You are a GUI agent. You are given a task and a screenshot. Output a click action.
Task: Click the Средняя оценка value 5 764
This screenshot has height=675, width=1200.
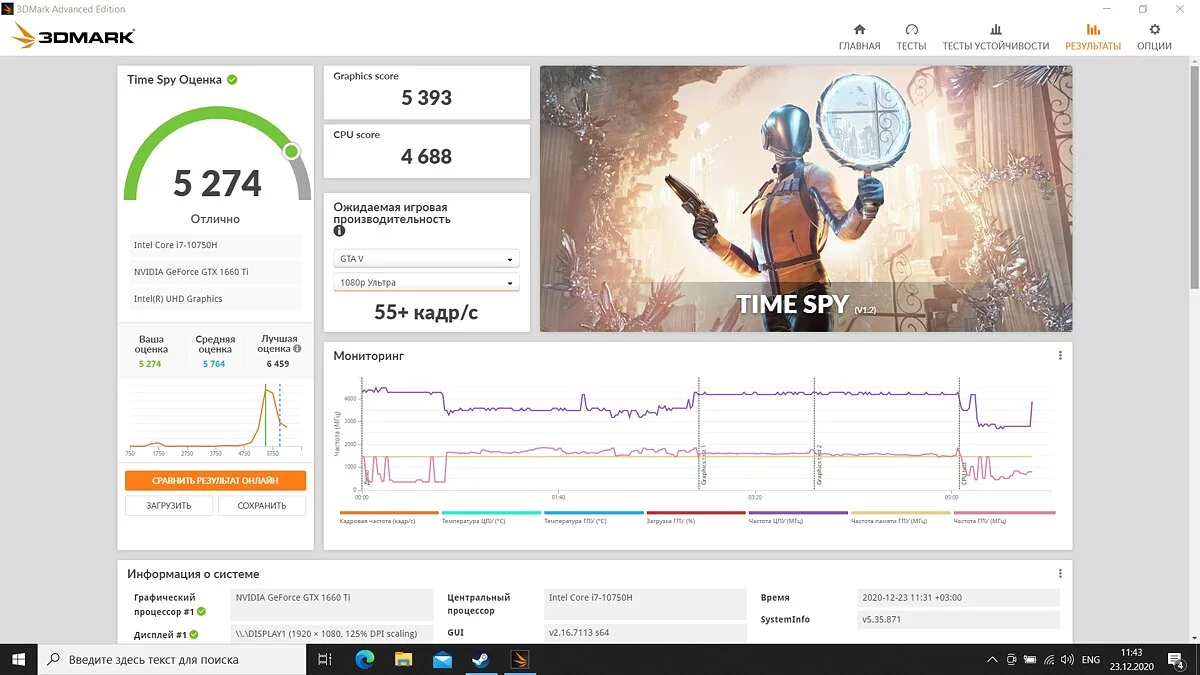(214, 364)
